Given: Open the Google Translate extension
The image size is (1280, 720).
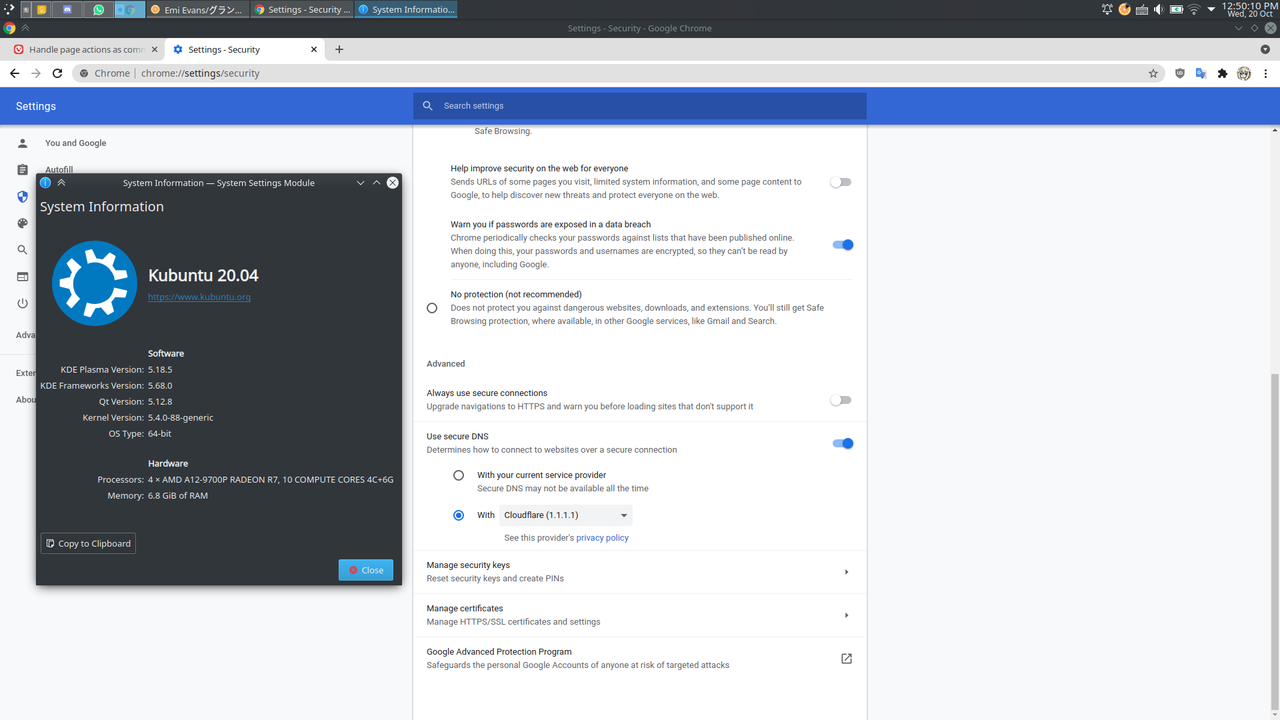Looking at the screenshot, I should point(1201,73).
